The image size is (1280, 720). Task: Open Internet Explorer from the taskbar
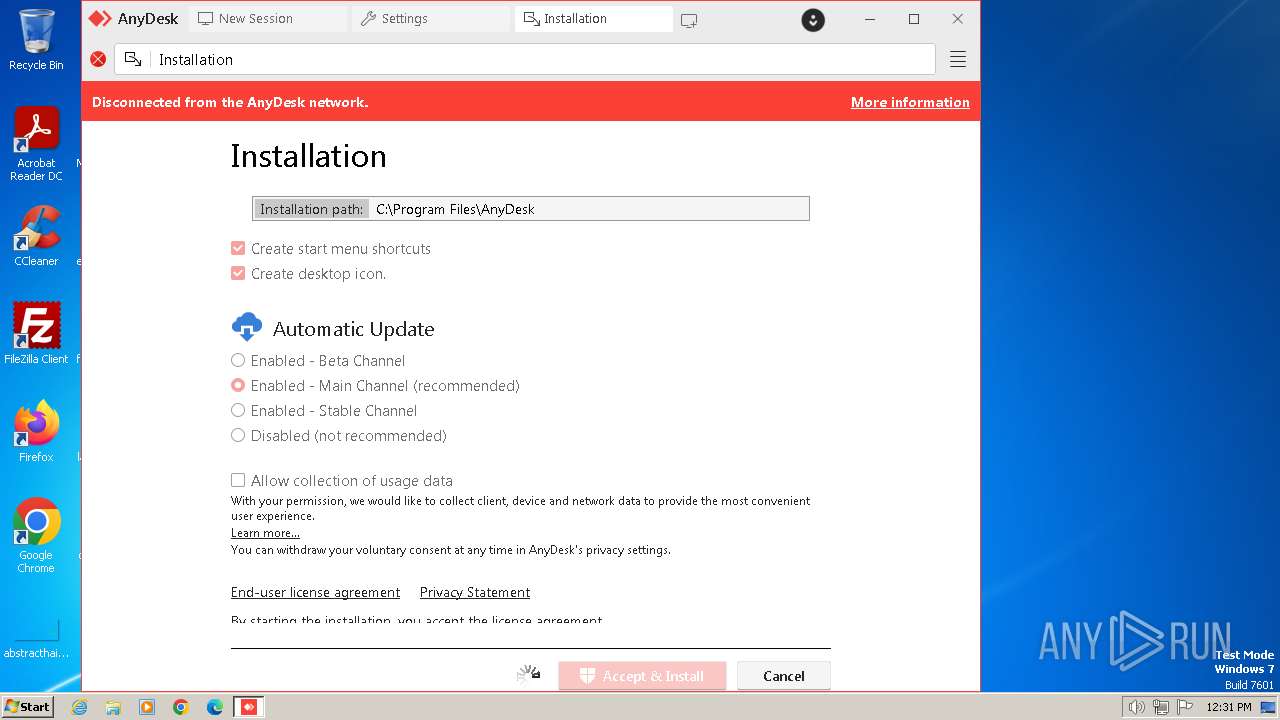[x=79, y=707]
